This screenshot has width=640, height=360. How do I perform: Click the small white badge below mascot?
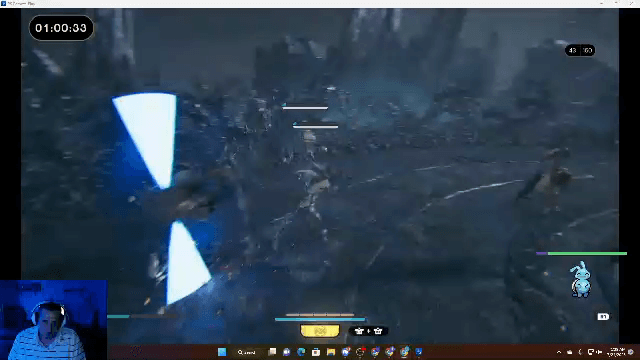coord(603,316)
